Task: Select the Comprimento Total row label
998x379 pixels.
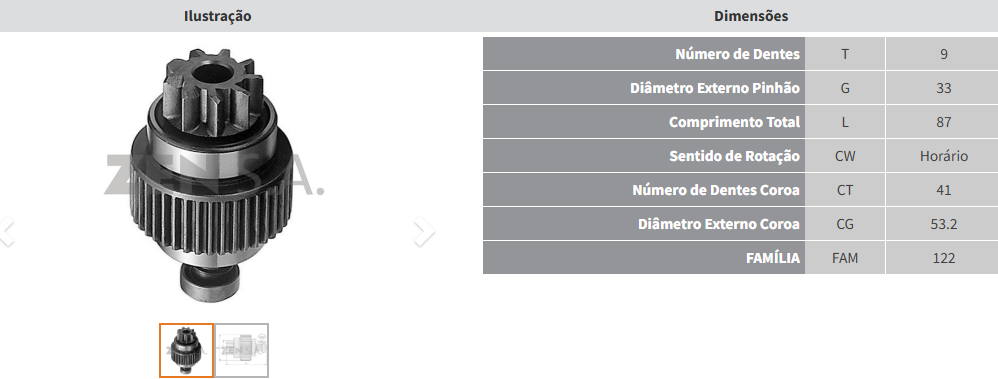Action: (734, 122)
